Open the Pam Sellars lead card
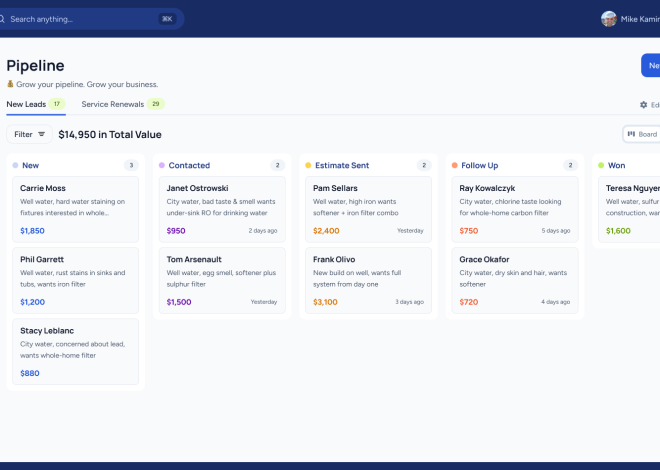This screenshot has width=660, height=470. click(x=368, y=210)
